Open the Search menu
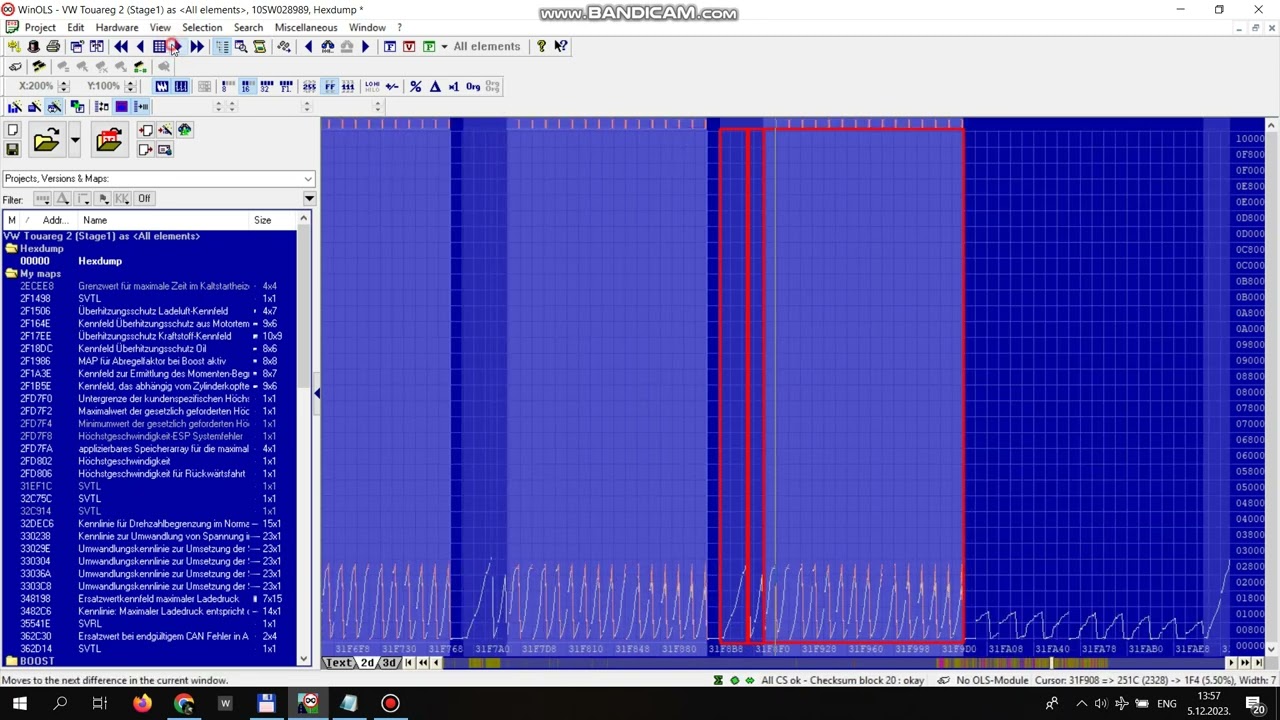Viewport: 1280px width, 720px height. (x=248, y=27)
